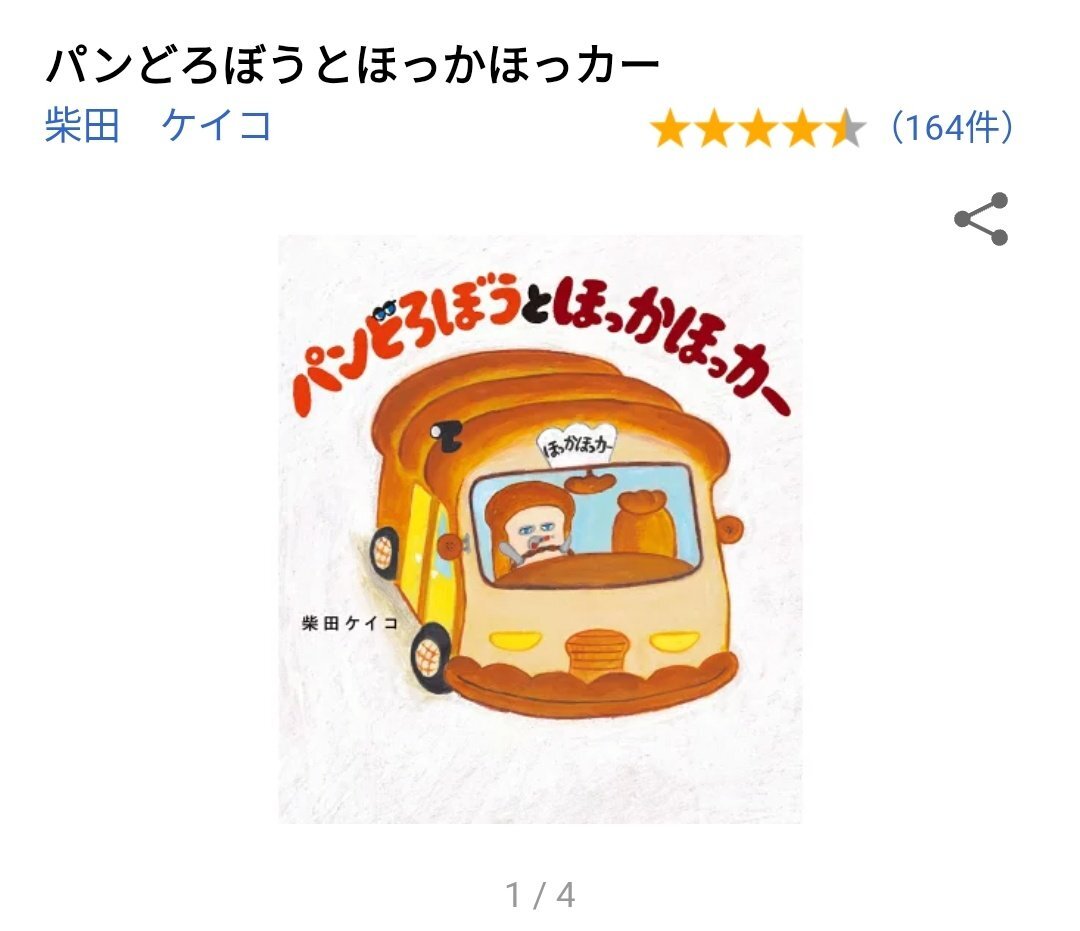Open author link 柴田 ケイコ
Image resolution: width=1080 pixels, height=931 pixels.
coord(158,126)
